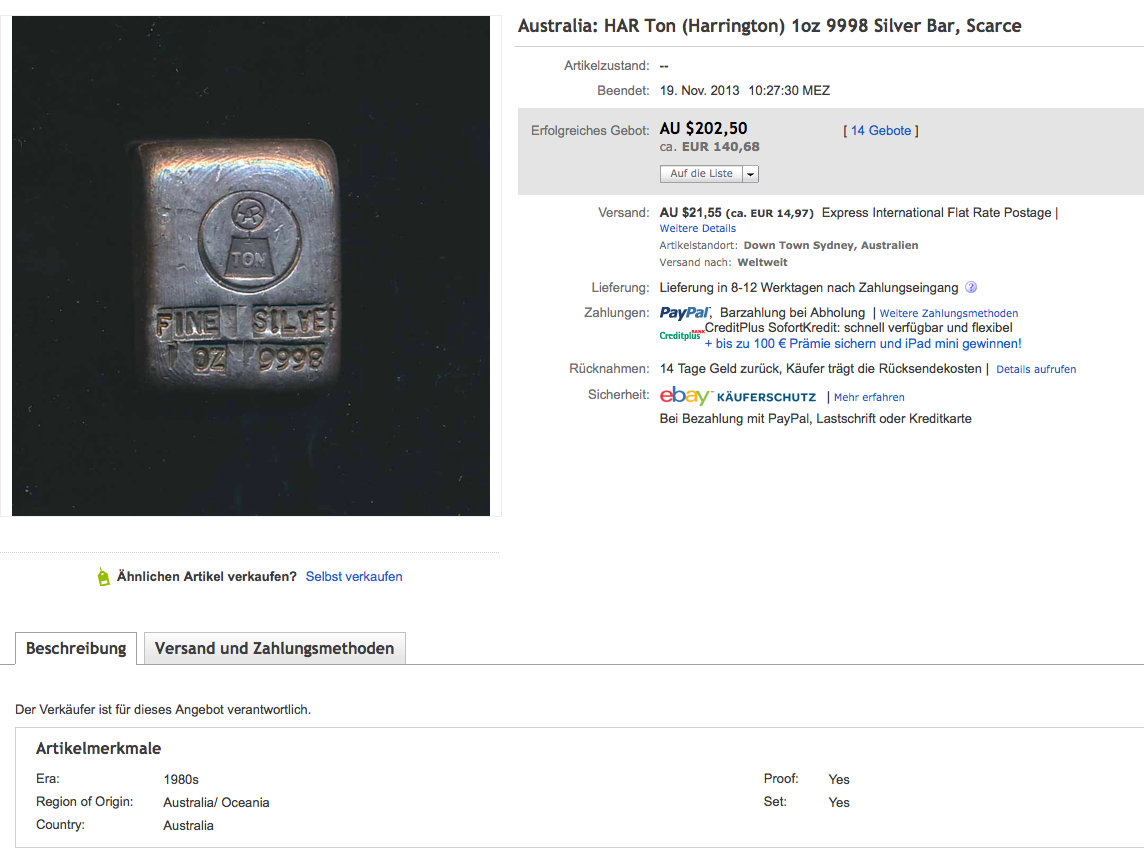The image size is (1144, 853).
Task: Click the Selbst verkaufen link
Action: coord(354,577)
